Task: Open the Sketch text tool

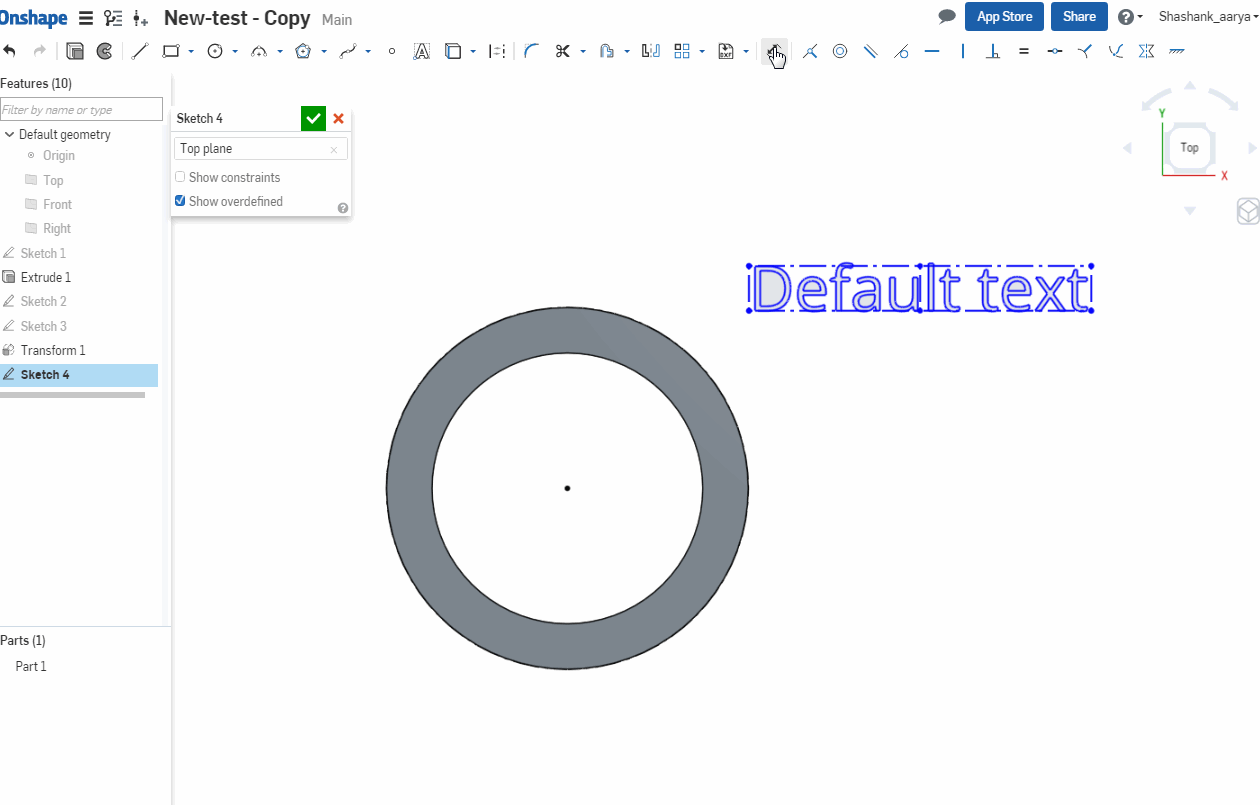Action: click(x=421, y=50)
